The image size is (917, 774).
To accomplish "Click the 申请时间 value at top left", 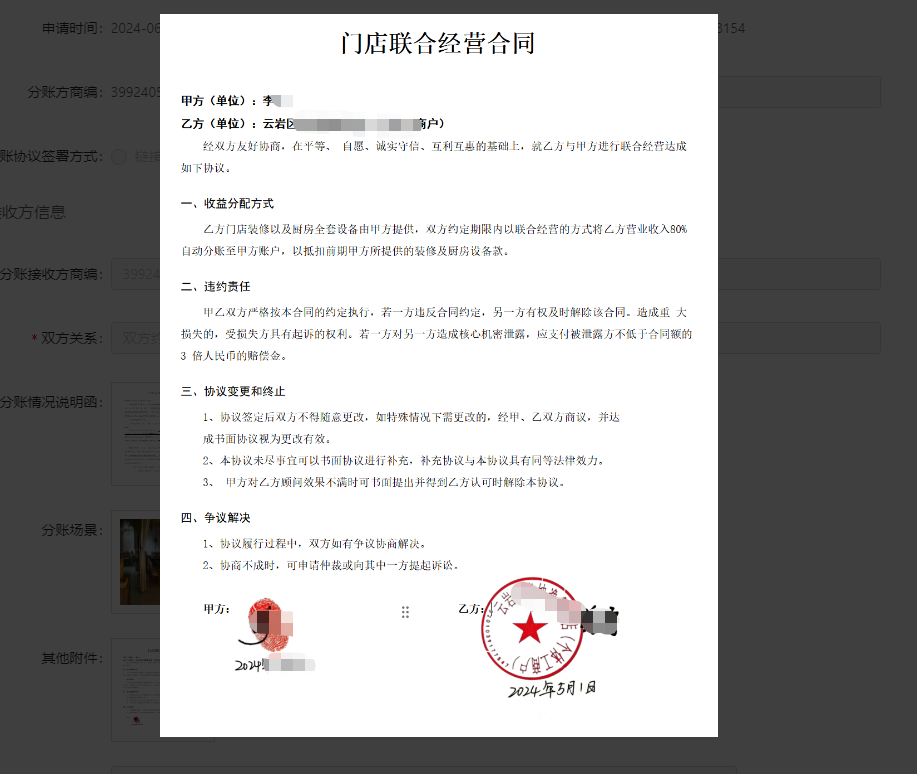I will 133,28.
